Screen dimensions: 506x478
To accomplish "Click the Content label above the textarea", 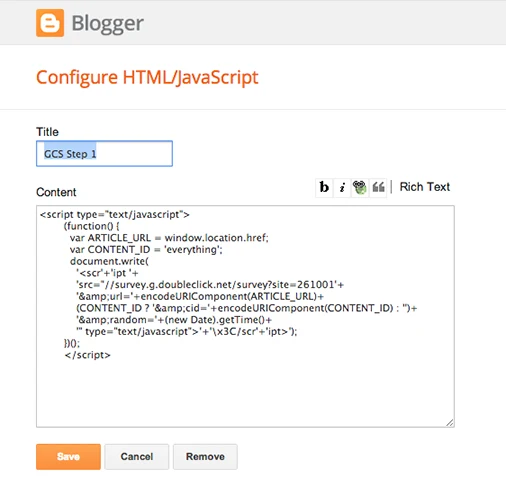I will pos(56,192).
